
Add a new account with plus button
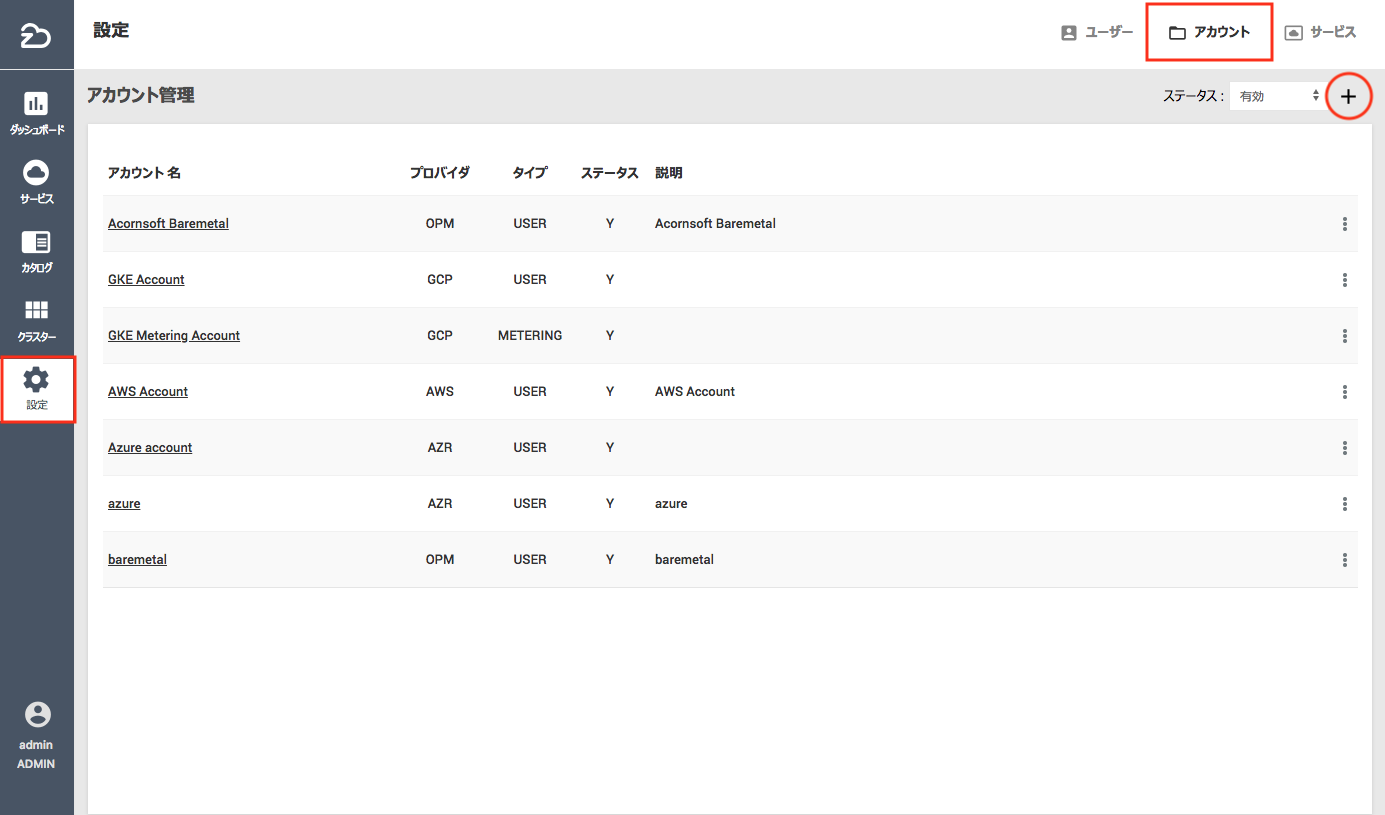click(x=1348, y=97)
